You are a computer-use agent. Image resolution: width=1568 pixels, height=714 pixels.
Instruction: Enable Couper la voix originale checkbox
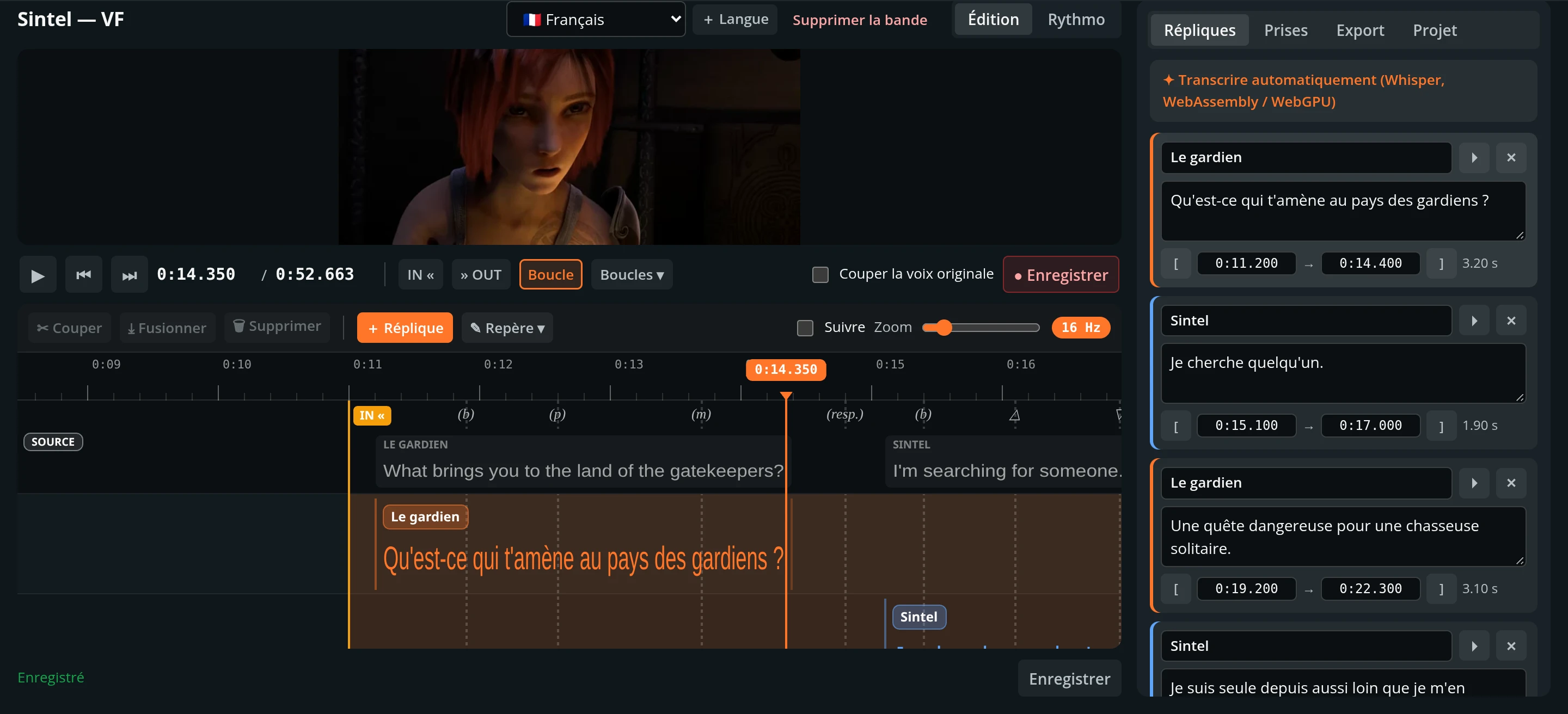coord(820,275)
